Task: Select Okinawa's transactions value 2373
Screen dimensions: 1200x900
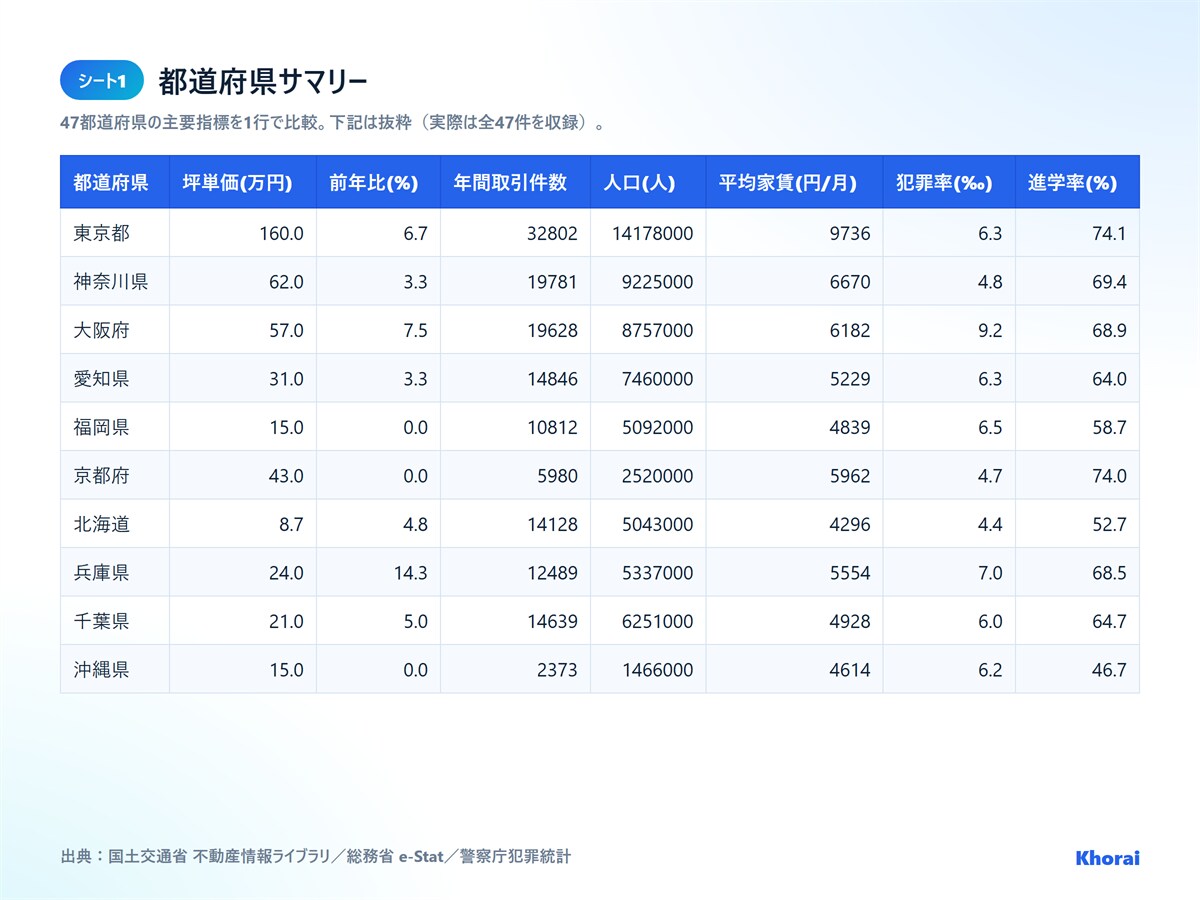Action: pos(515,670)
